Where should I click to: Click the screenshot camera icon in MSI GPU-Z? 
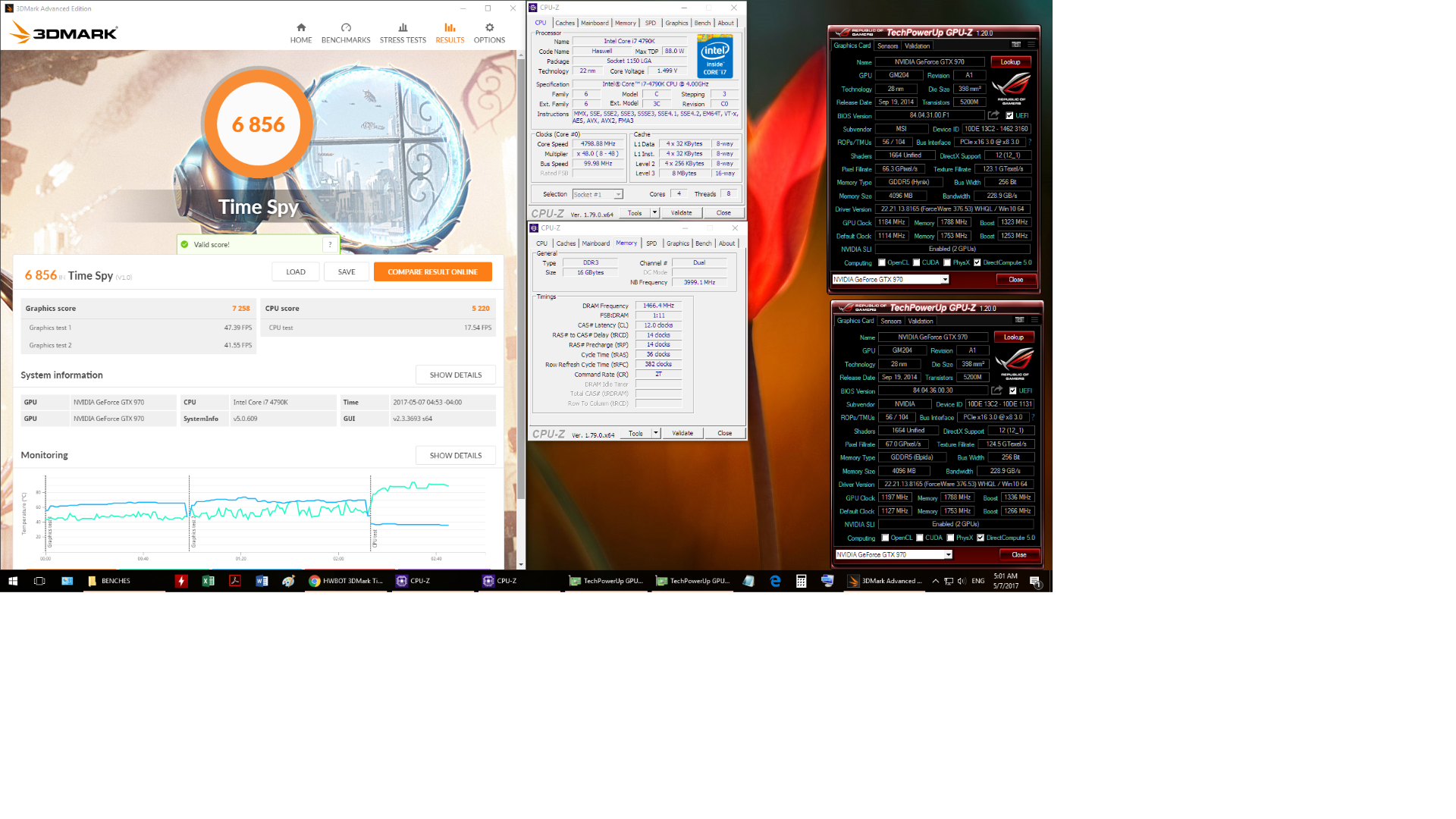click(1016, 45)
